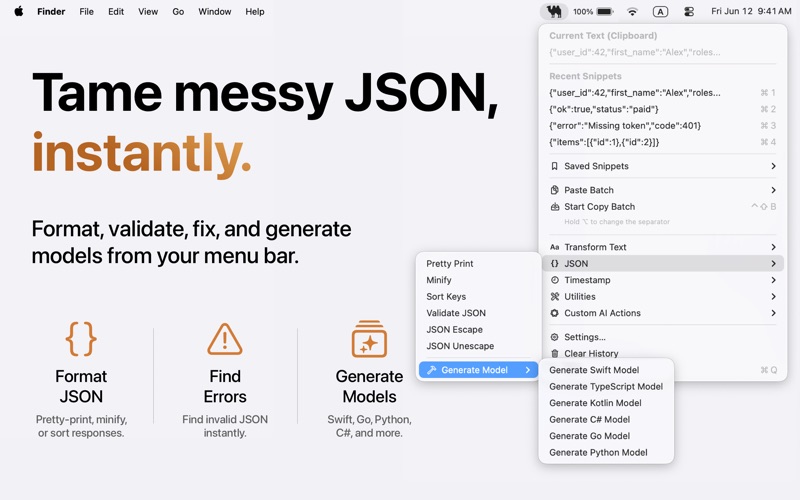Click the battery status icon
Image resolution: width=800 pixels, height=500 pixels.
pos(605,11)
